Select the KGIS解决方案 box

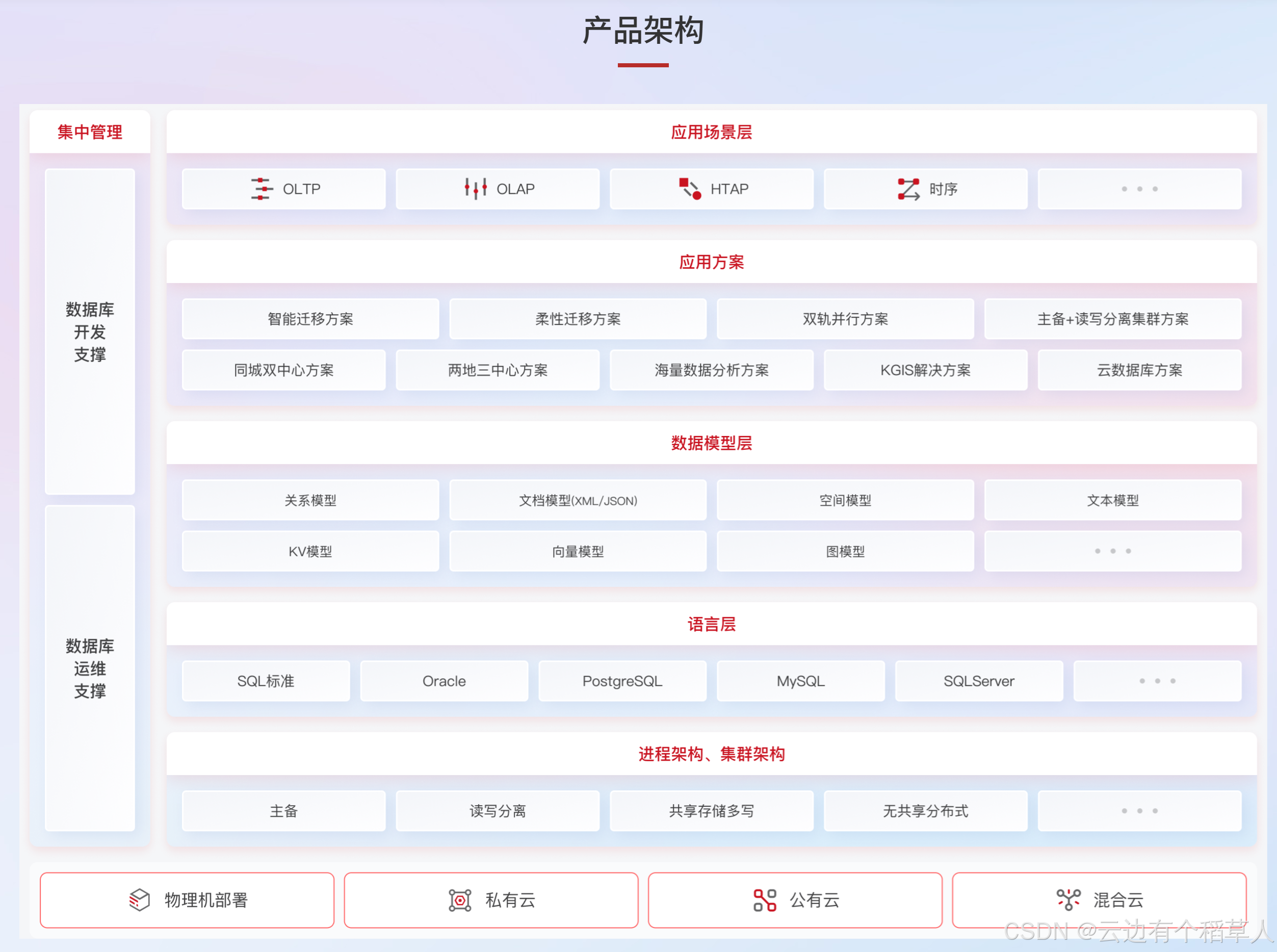[925, 370]
